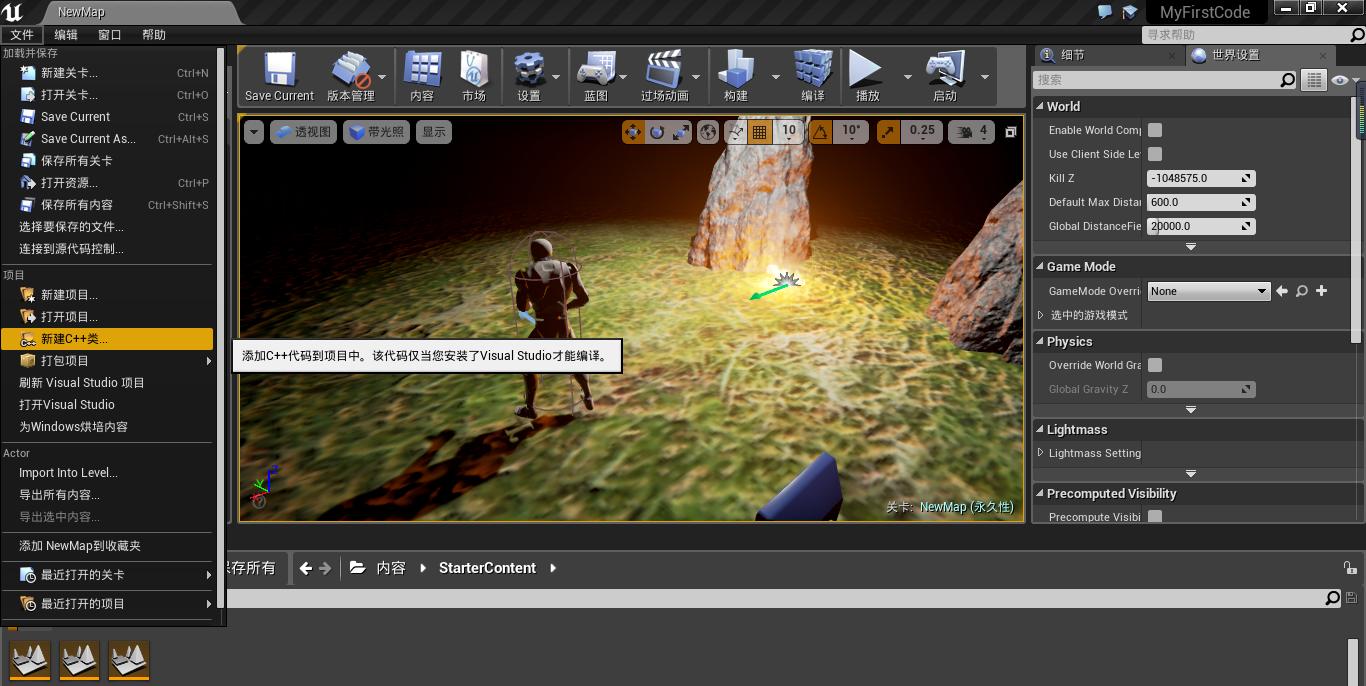Viewport: 1366px width, 686px height.
Task: Click the 编译 compile toolbar icon
Action: tap(813, 76)
